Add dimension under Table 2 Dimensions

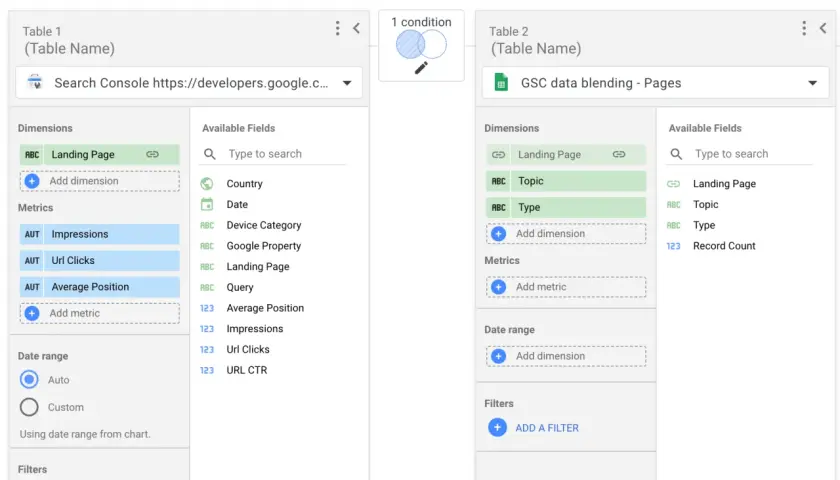pos(566,234)
